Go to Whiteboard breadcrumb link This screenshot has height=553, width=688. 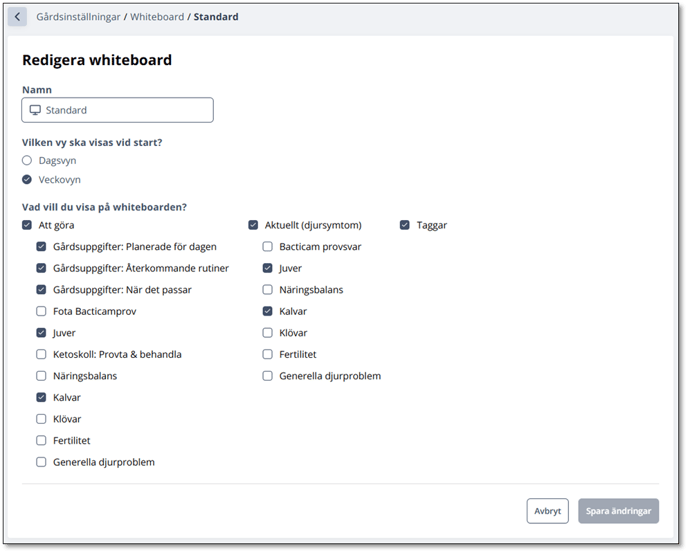click(x=157, y=17)
